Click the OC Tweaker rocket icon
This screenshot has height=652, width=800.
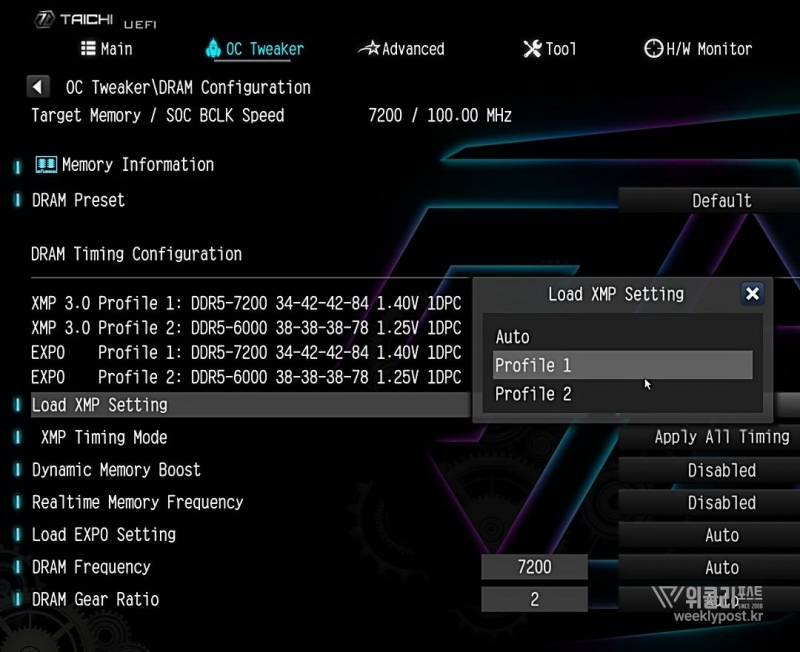point(212,49)
